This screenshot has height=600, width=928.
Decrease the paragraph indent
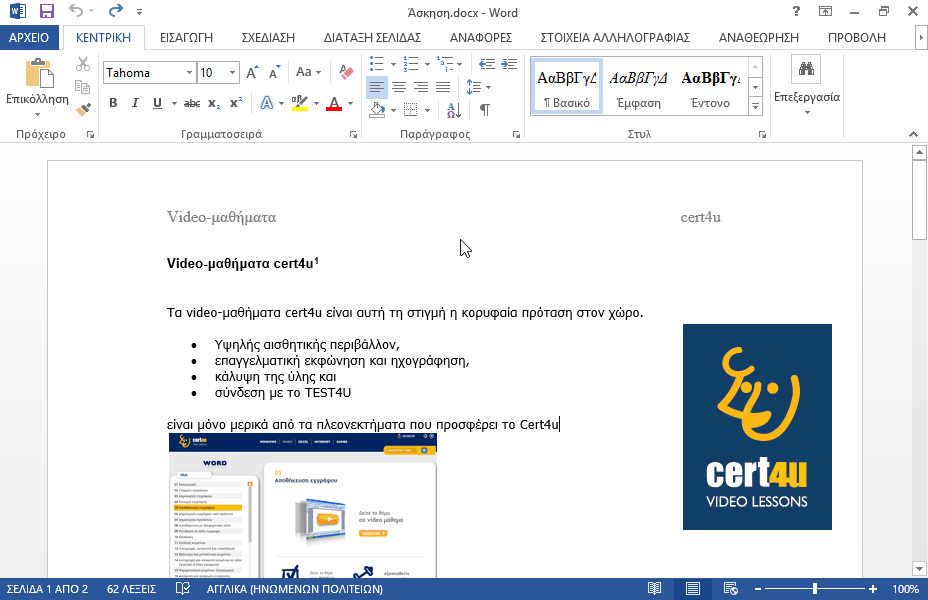(x=486, y=64)
